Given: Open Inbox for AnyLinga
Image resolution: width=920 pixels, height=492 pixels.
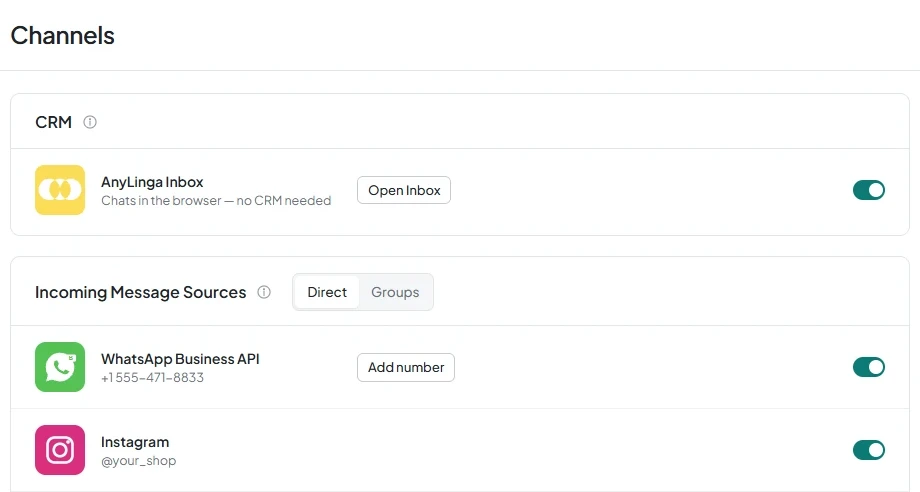Looking at the screenshot, I should click(x=404, y=190).
